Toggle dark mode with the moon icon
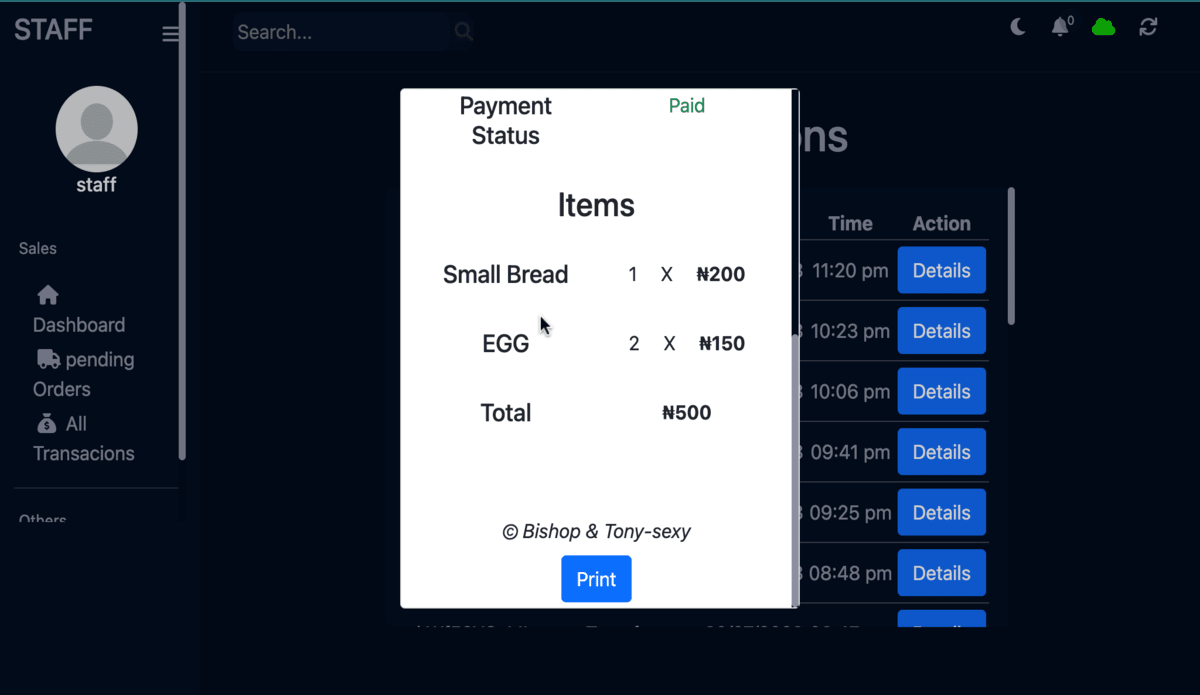Image resolution: width=1200 pixels, height=695 pixels. click(x=1018, y=27)
